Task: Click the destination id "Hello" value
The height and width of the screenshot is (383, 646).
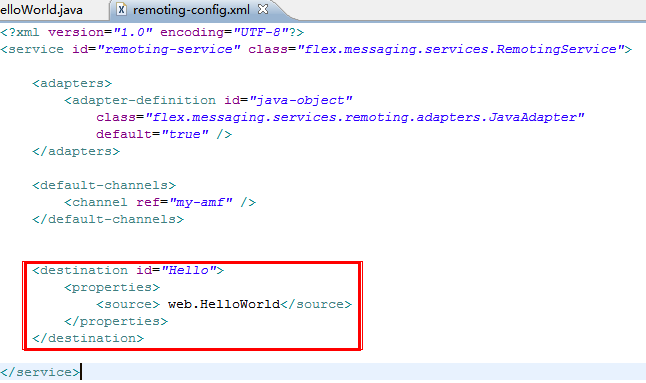Action: tap(189, 270)
